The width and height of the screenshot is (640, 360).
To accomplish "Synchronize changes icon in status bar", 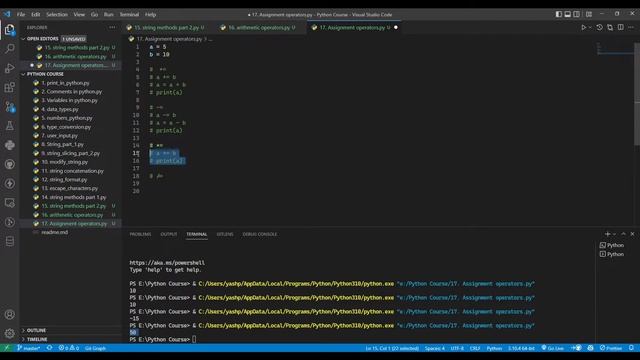I will coord(49,348).
